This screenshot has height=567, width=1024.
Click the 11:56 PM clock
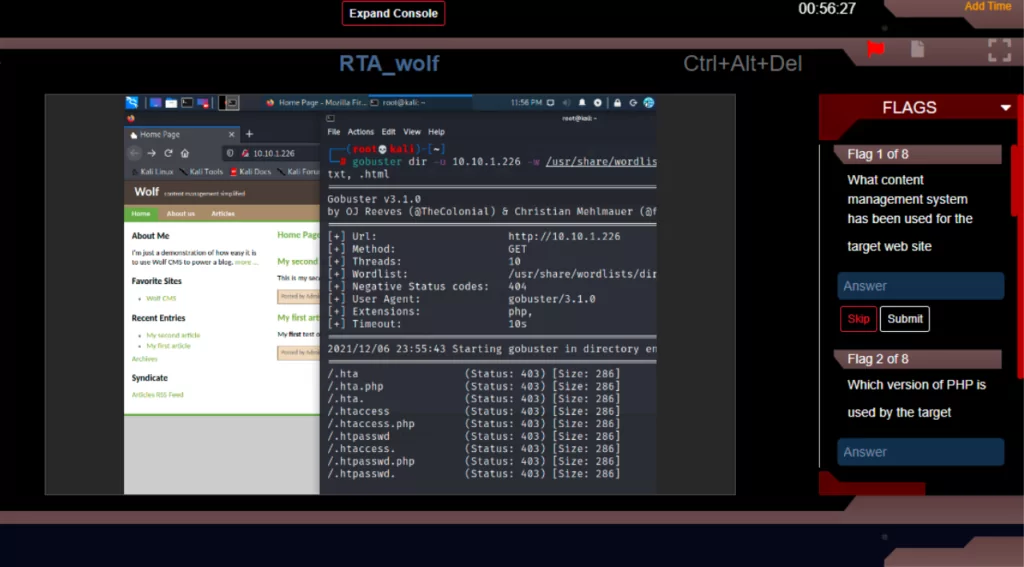click(526, 103)
